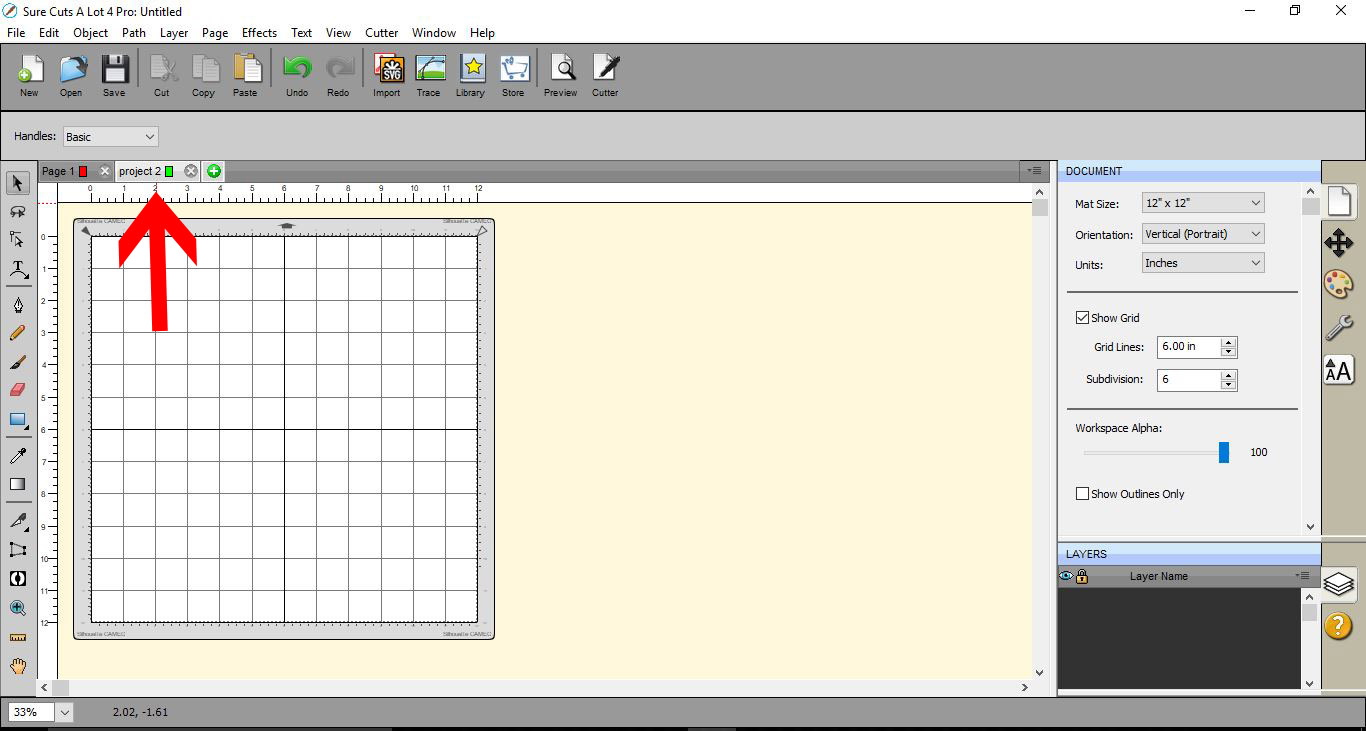Open the Help question mark panel
The image size is (1366, 731).
point(1338,626)
